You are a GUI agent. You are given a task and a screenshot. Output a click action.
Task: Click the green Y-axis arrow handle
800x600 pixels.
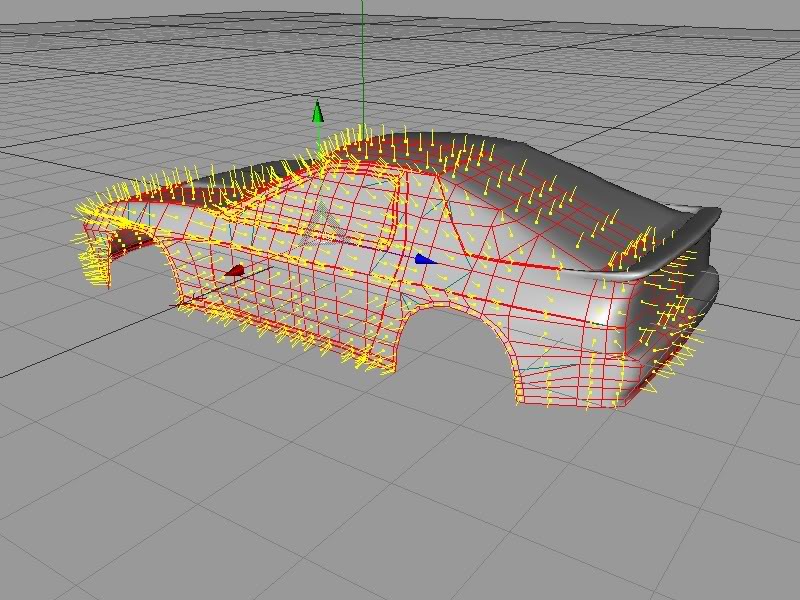tap(318, 111)
